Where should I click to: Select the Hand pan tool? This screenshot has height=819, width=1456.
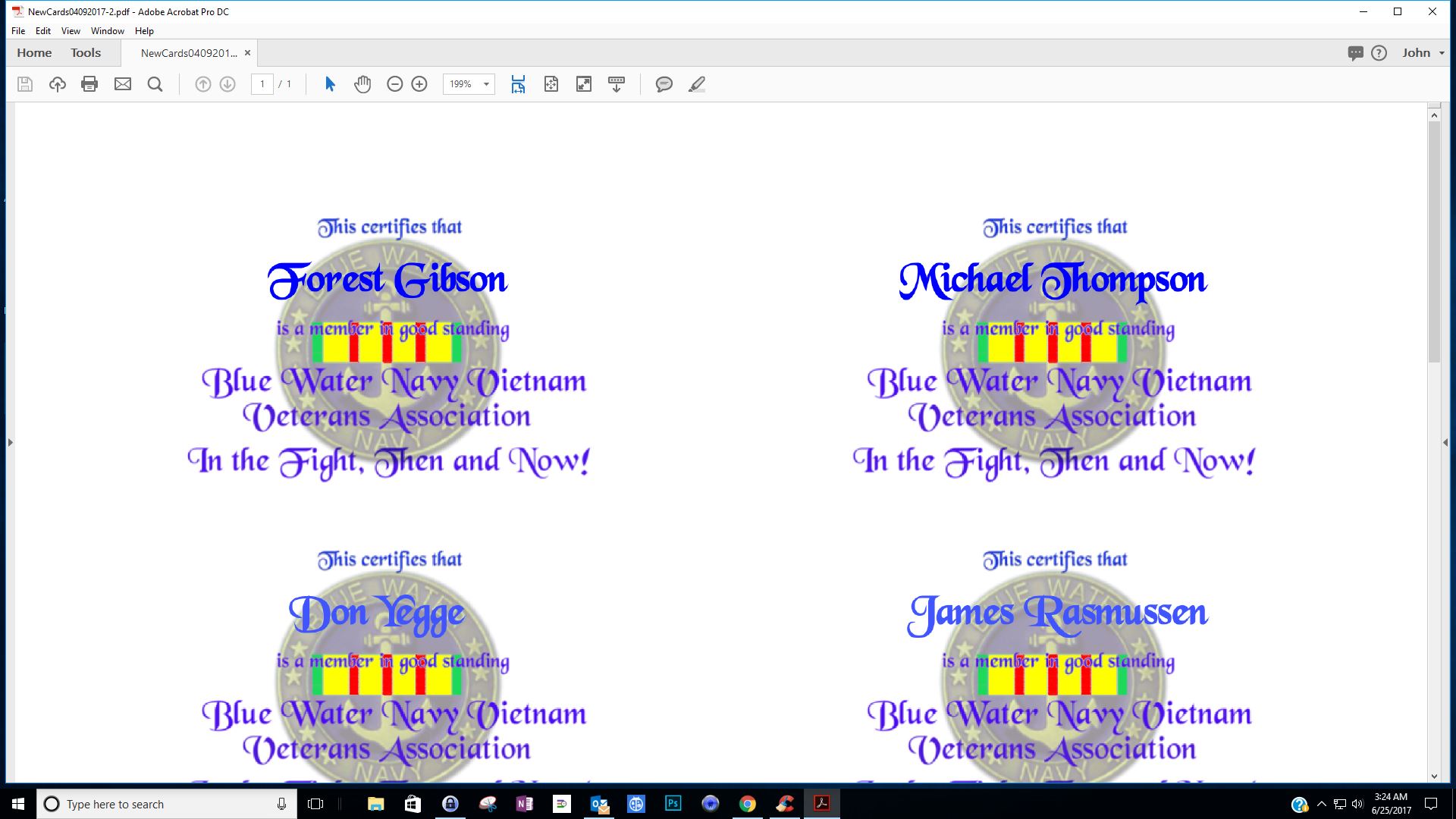(362, 84)
